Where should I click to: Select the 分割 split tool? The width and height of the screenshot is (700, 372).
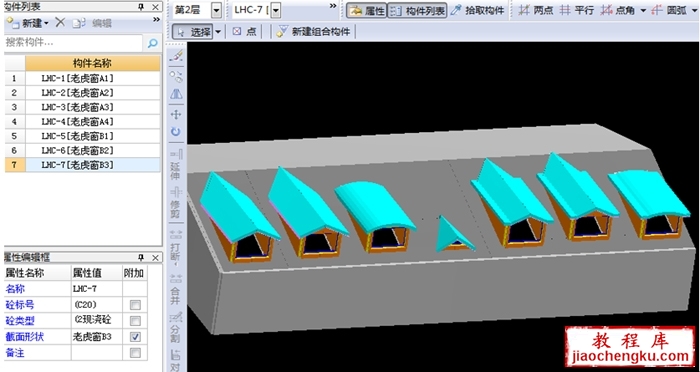coord(176,328)
